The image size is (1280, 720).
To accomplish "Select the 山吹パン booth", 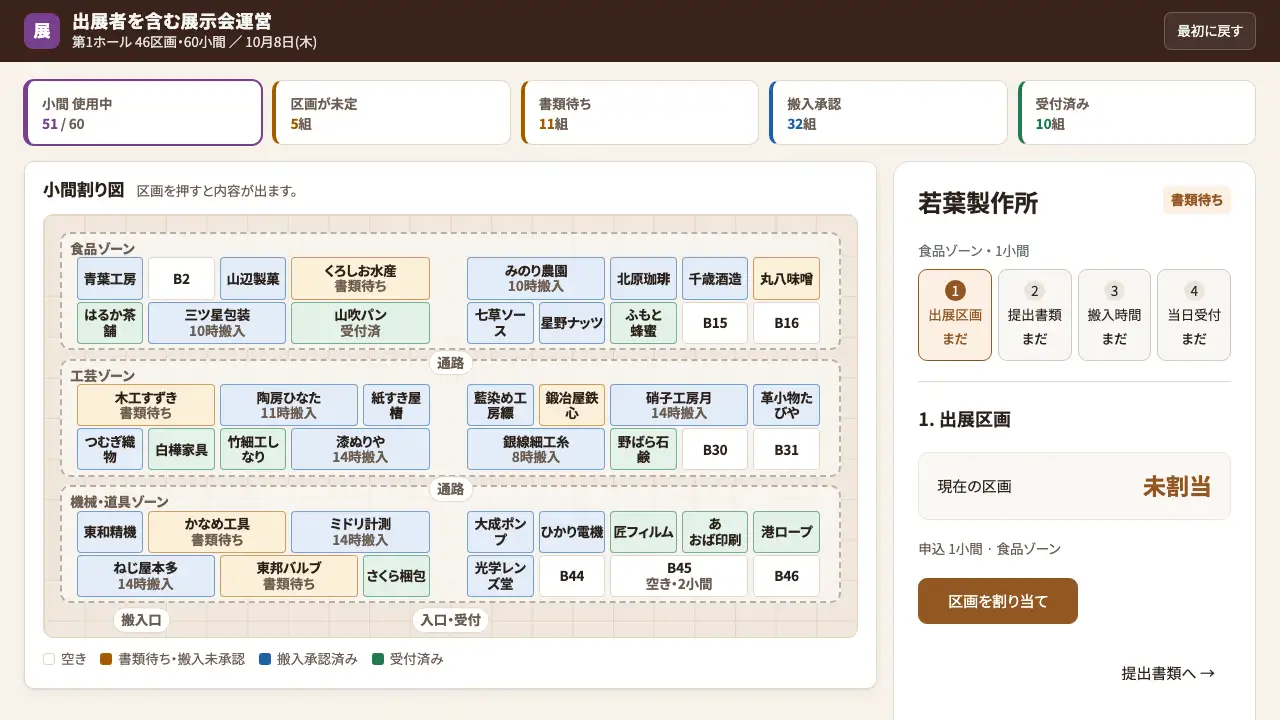I will 360,323.
